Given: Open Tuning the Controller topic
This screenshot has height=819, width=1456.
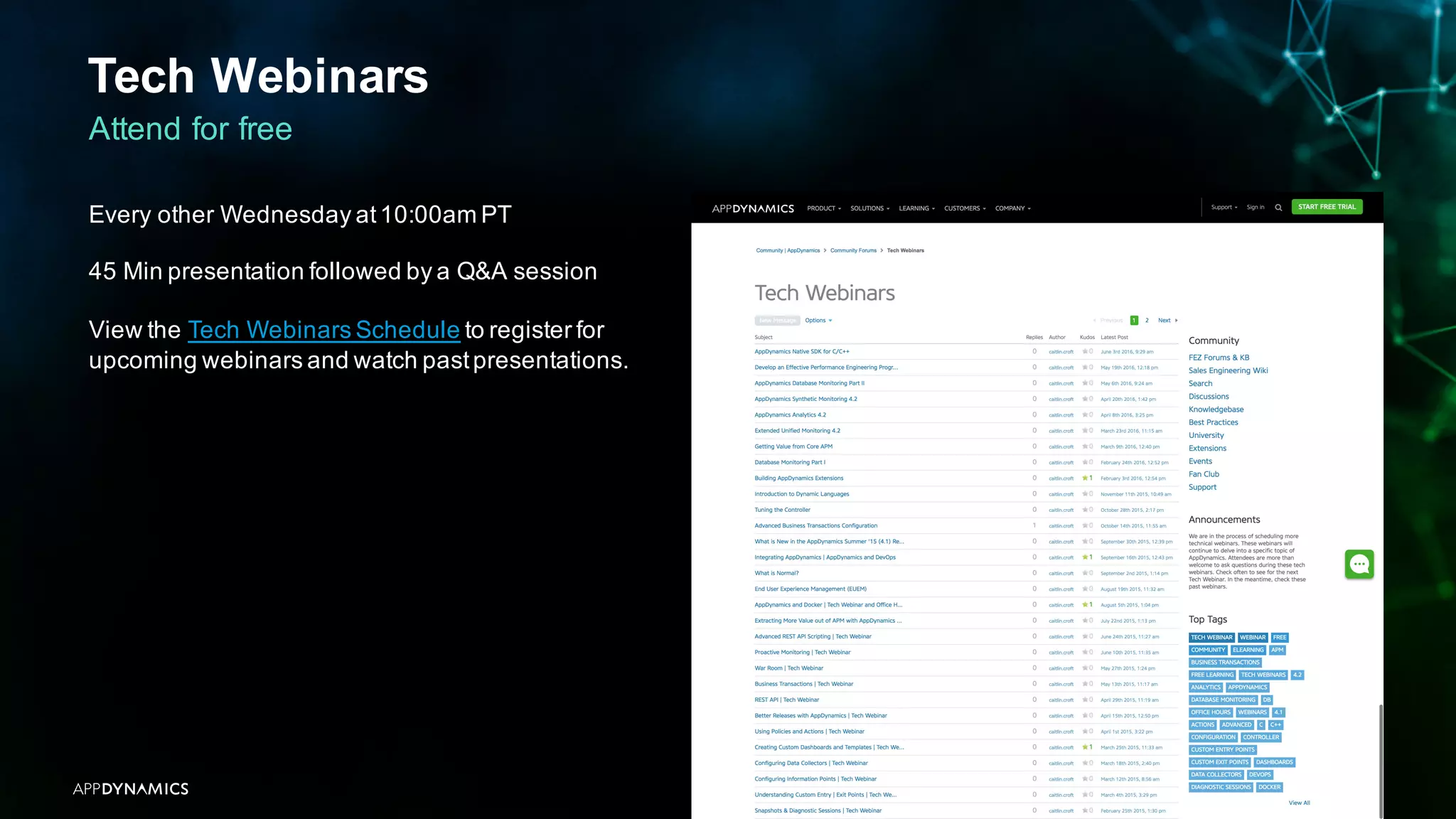Looking at the screenshot, I should 783,510.
